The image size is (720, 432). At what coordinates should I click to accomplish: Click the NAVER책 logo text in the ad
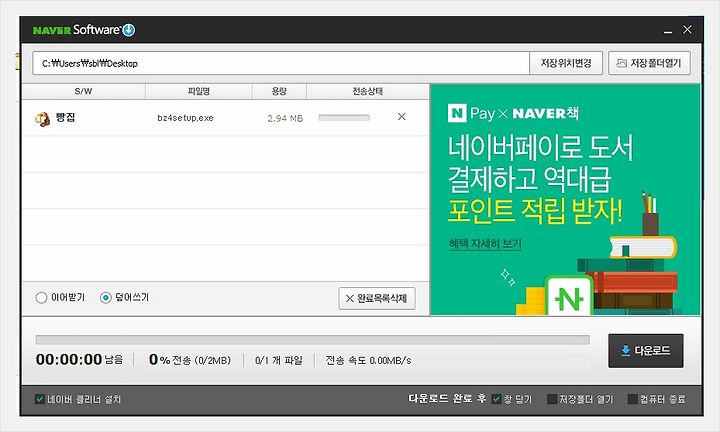point(546,113)
